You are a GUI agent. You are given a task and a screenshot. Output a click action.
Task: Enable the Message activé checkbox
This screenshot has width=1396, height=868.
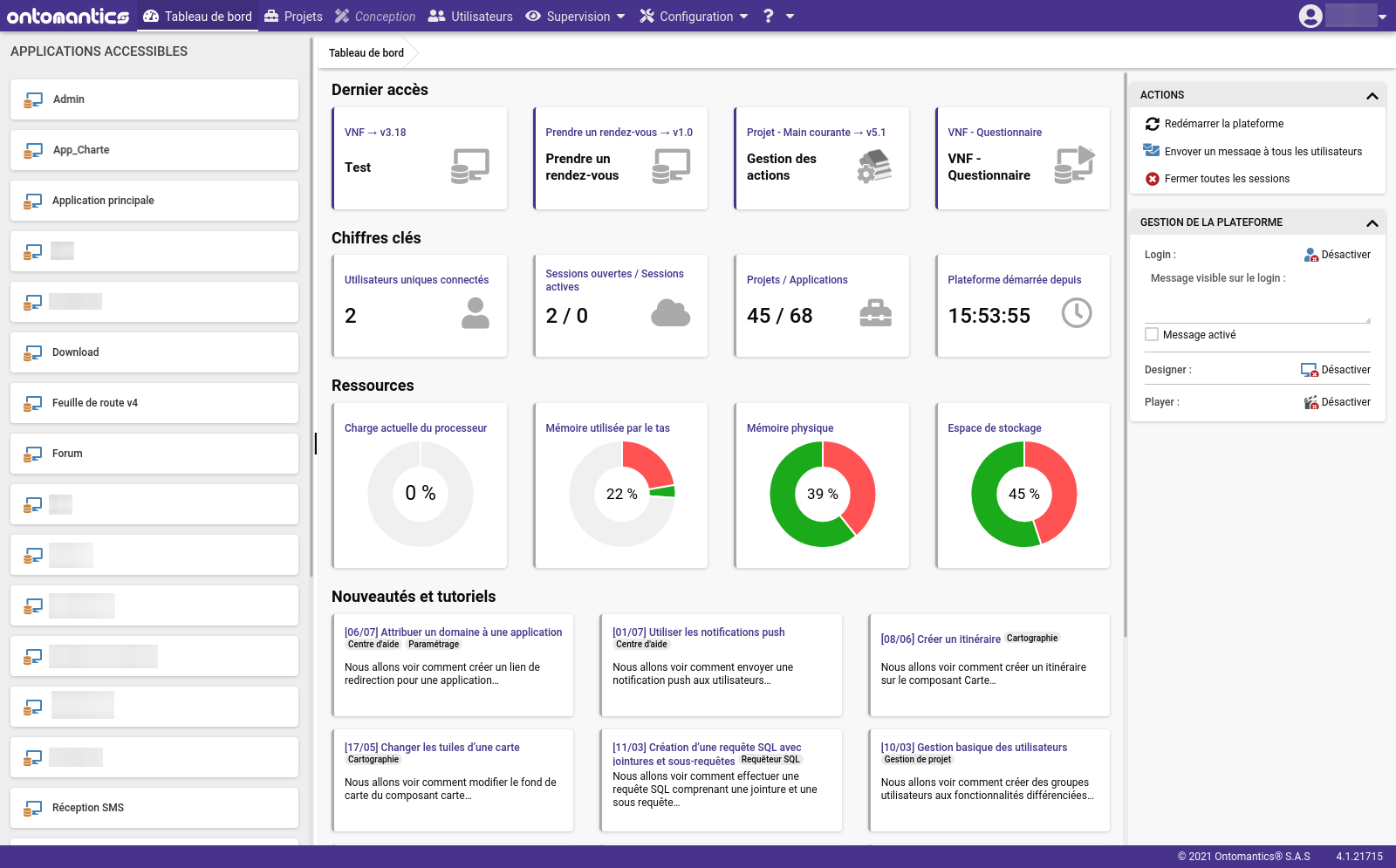[x=1152, y=334]
